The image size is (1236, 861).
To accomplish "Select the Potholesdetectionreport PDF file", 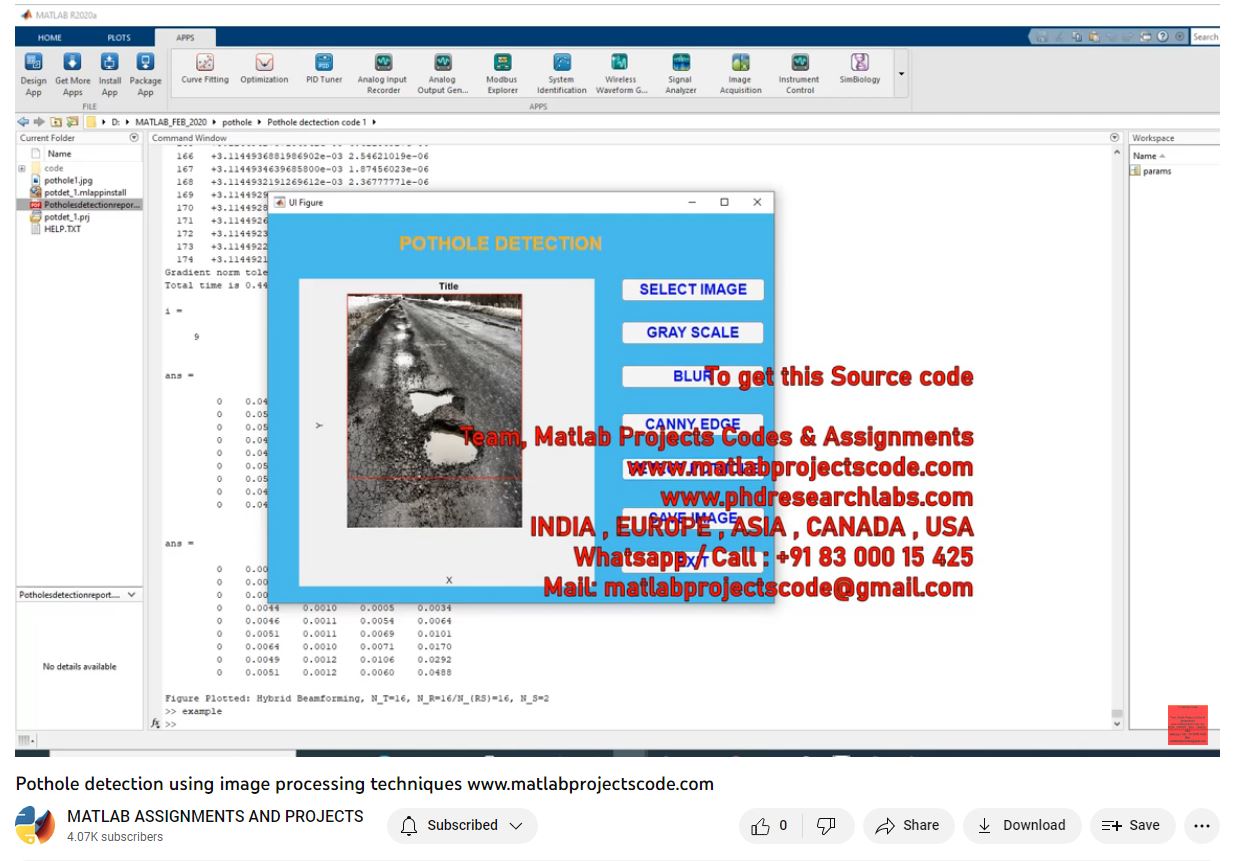I will (x=86, y=205).
